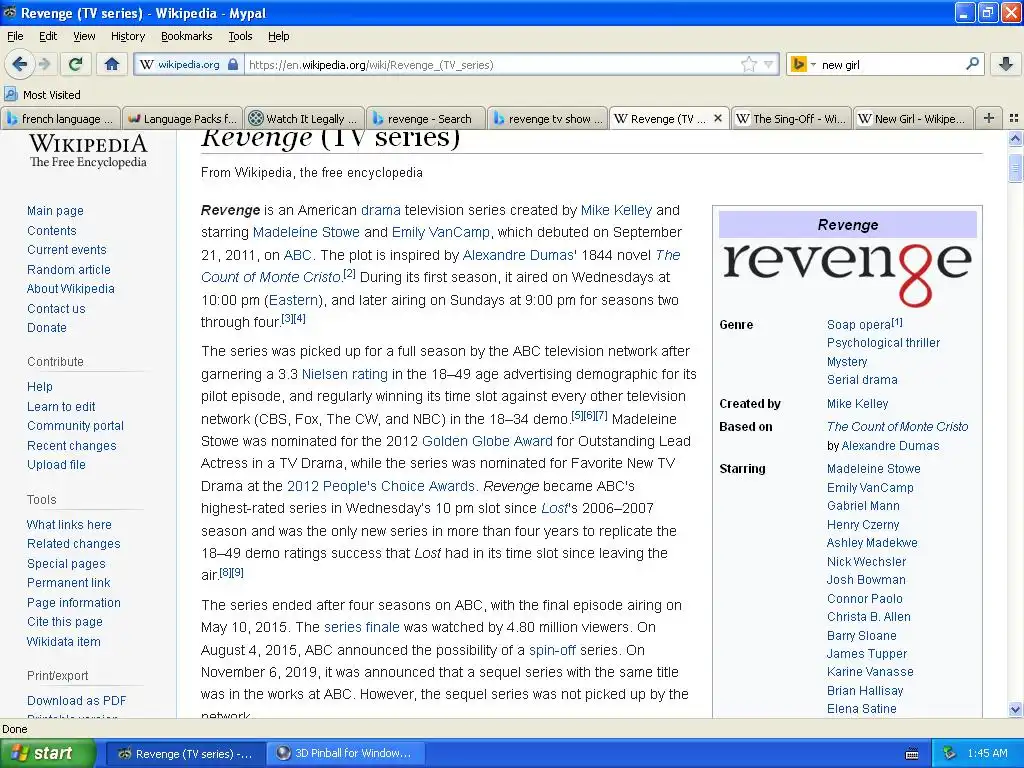Screen dimensions: 1024x768
Task: Click the Donate sidebar link
Action: (x=46, y=327)
